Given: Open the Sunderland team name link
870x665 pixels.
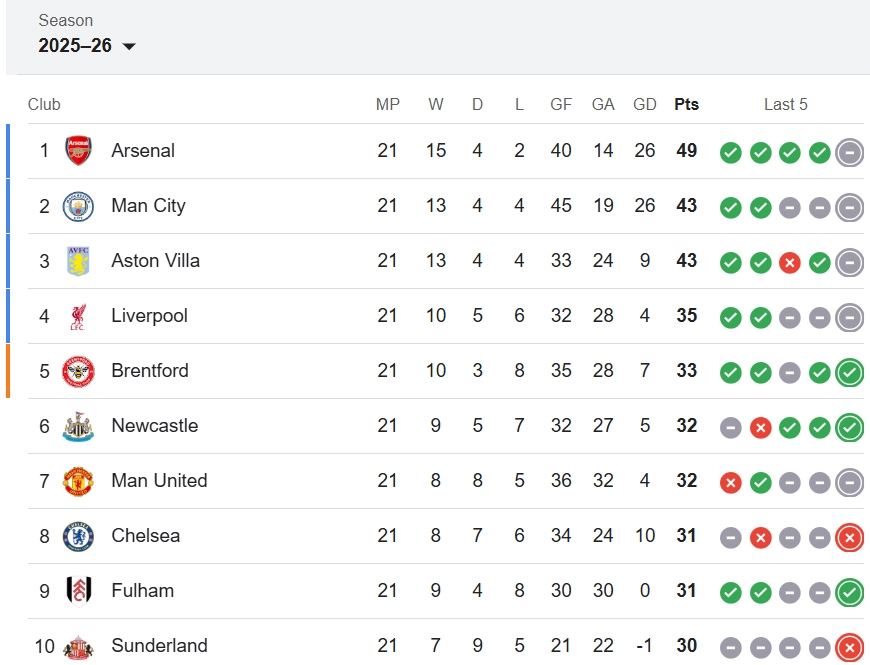Looking at the screenshot, I should click(159, 646).
